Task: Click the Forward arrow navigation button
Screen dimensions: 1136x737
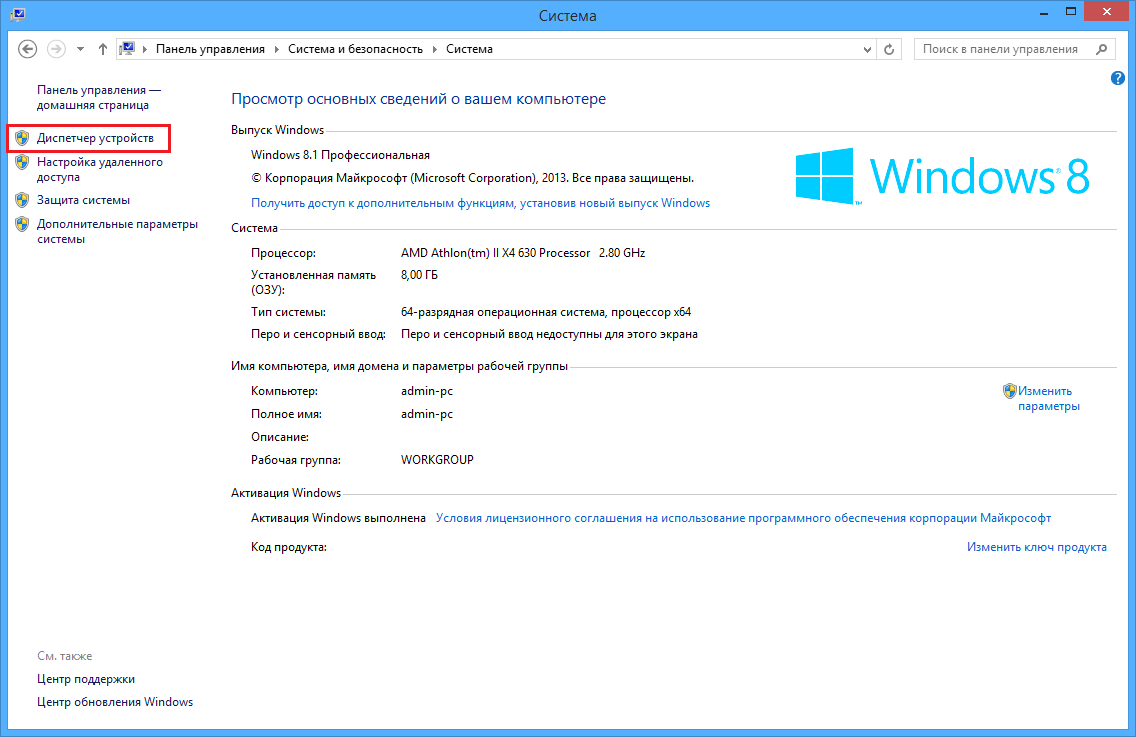Action: (56, 49)
